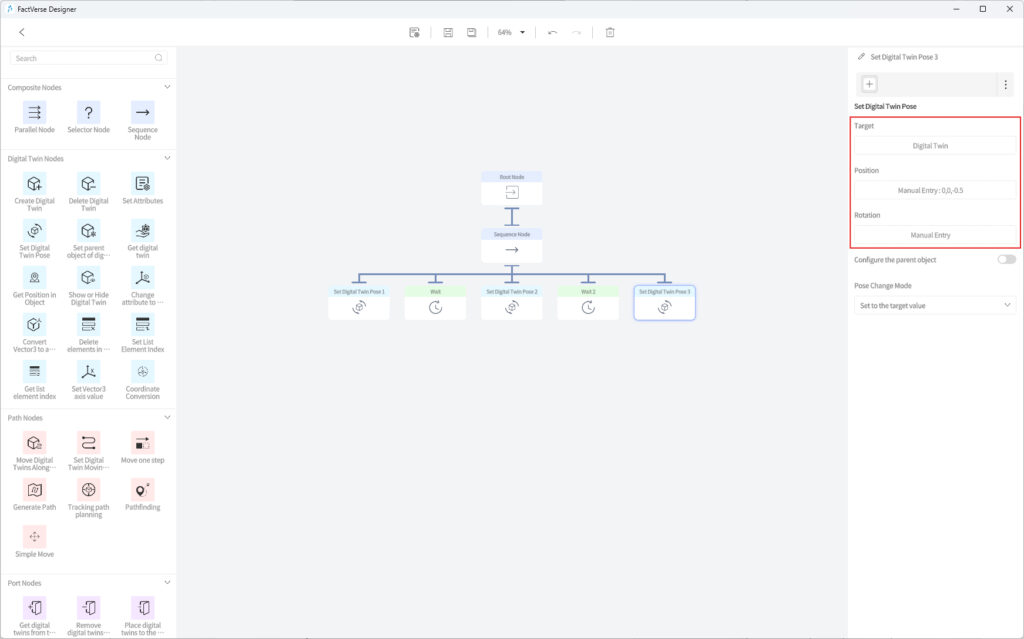Select Get digital twins from port node
1024x639 pixels.
[x=35, y=608]
